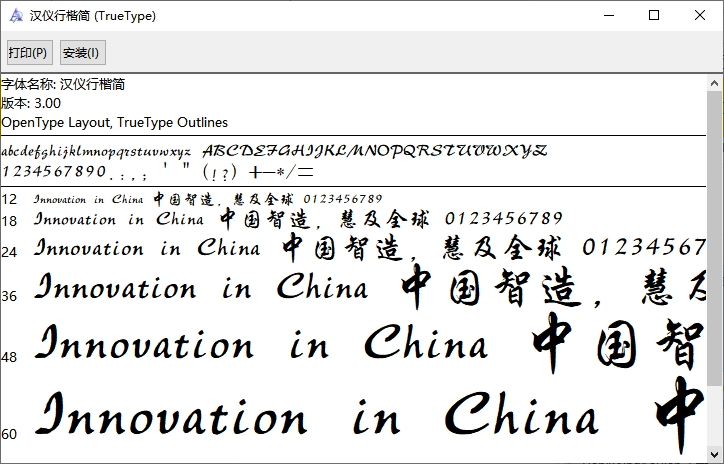The image size is (724, 464).
Task: Click the font name line 字体名称: 汉仪行楷简
Action: (x=63, y=84)
